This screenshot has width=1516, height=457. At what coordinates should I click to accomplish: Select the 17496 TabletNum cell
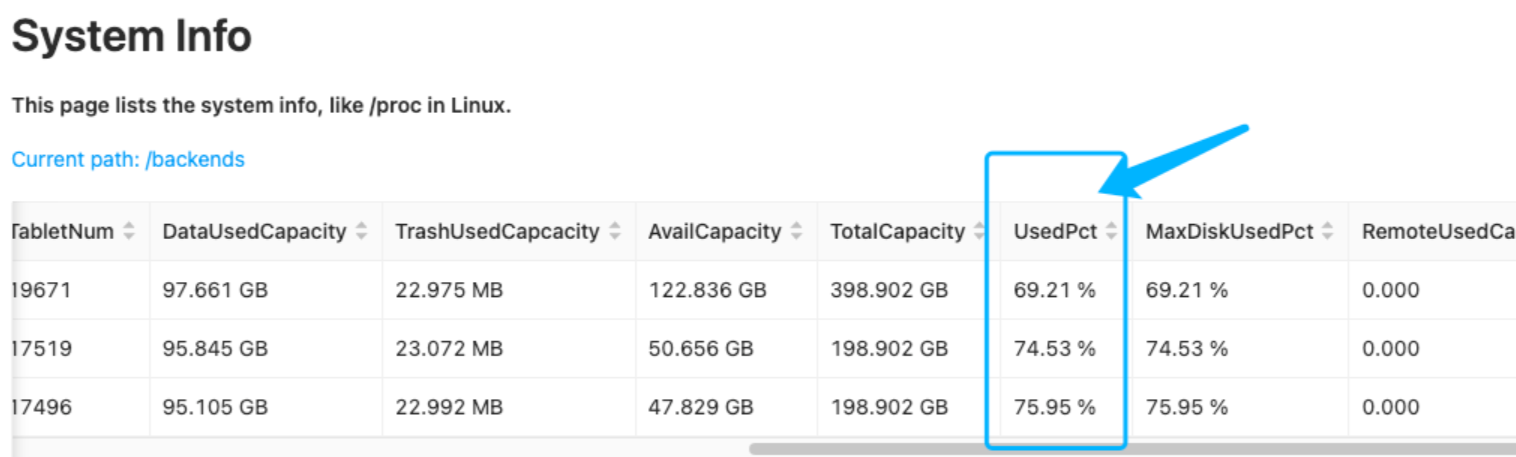coord(36,407)
